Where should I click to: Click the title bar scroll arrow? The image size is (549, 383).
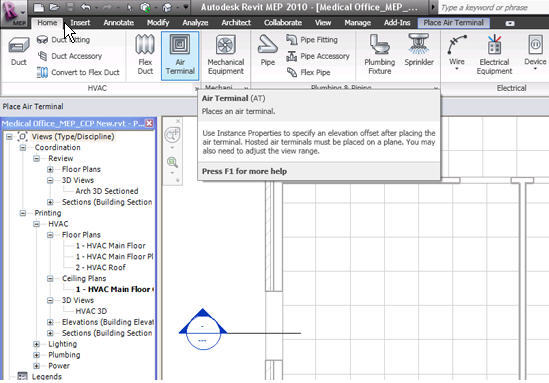pyautogui.click(x=433, y=7)
